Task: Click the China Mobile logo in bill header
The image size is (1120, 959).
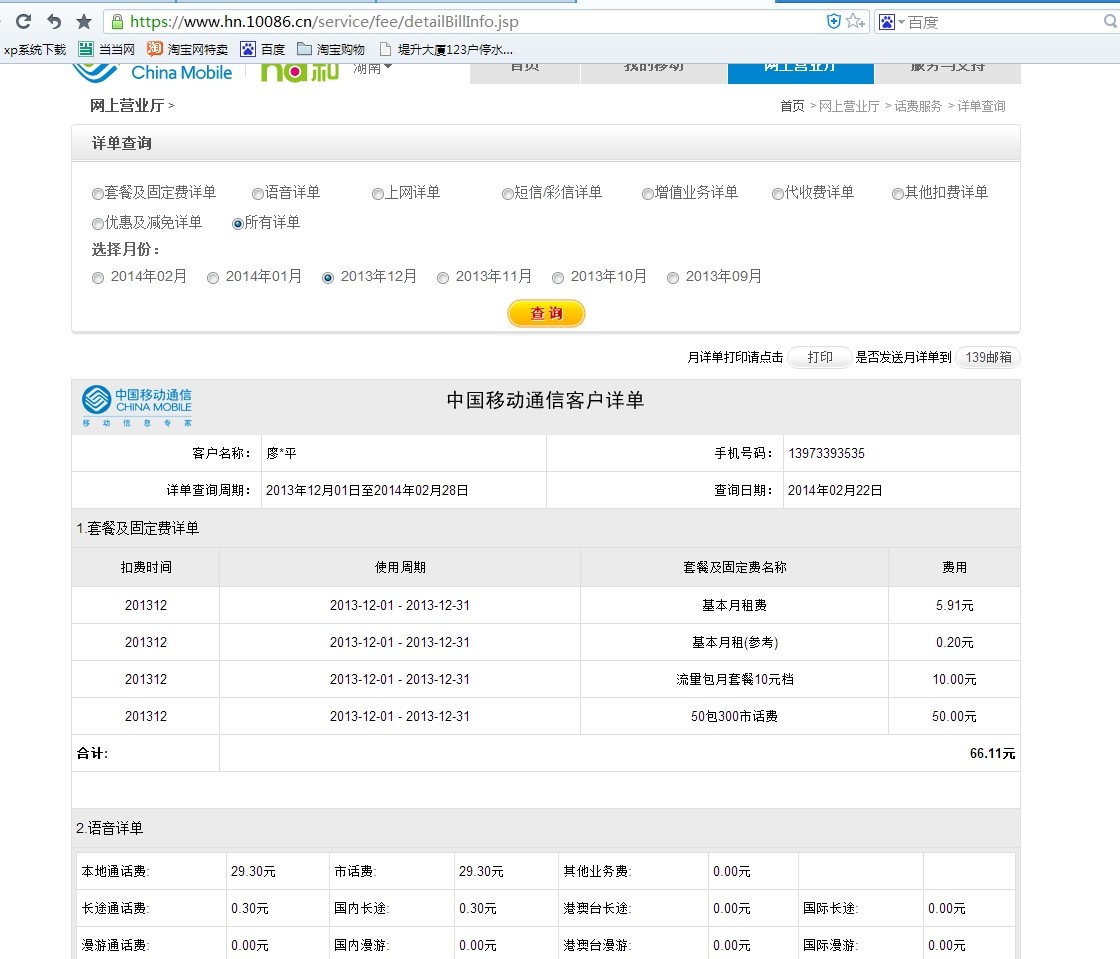Action: [137, 406]
